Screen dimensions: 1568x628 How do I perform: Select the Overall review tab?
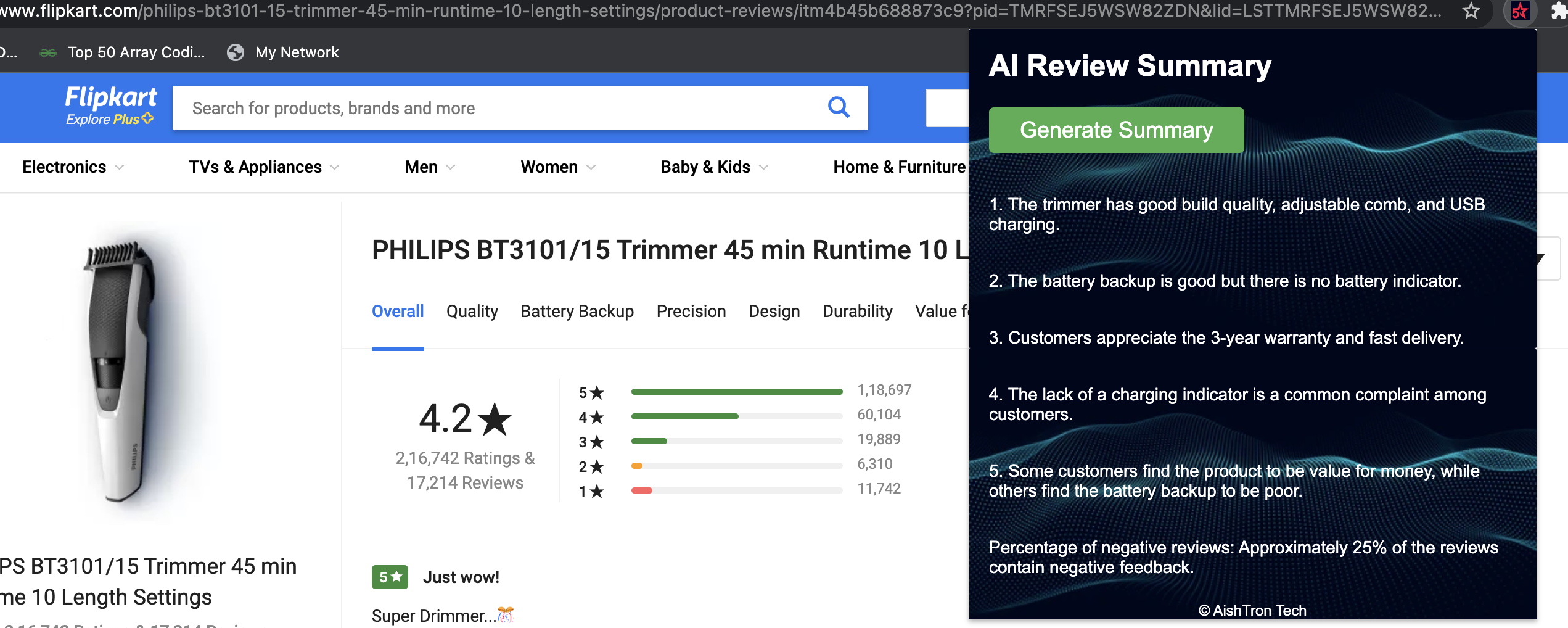click(398, 312)
